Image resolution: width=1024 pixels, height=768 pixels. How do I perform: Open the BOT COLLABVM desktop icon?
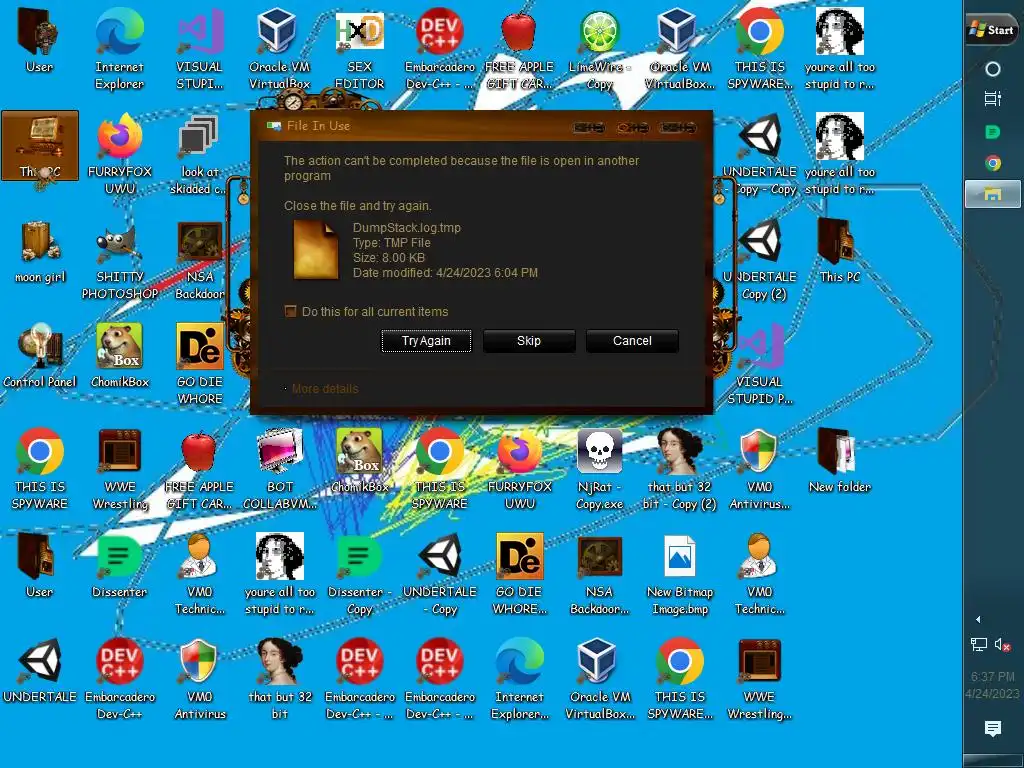point(280,470)
